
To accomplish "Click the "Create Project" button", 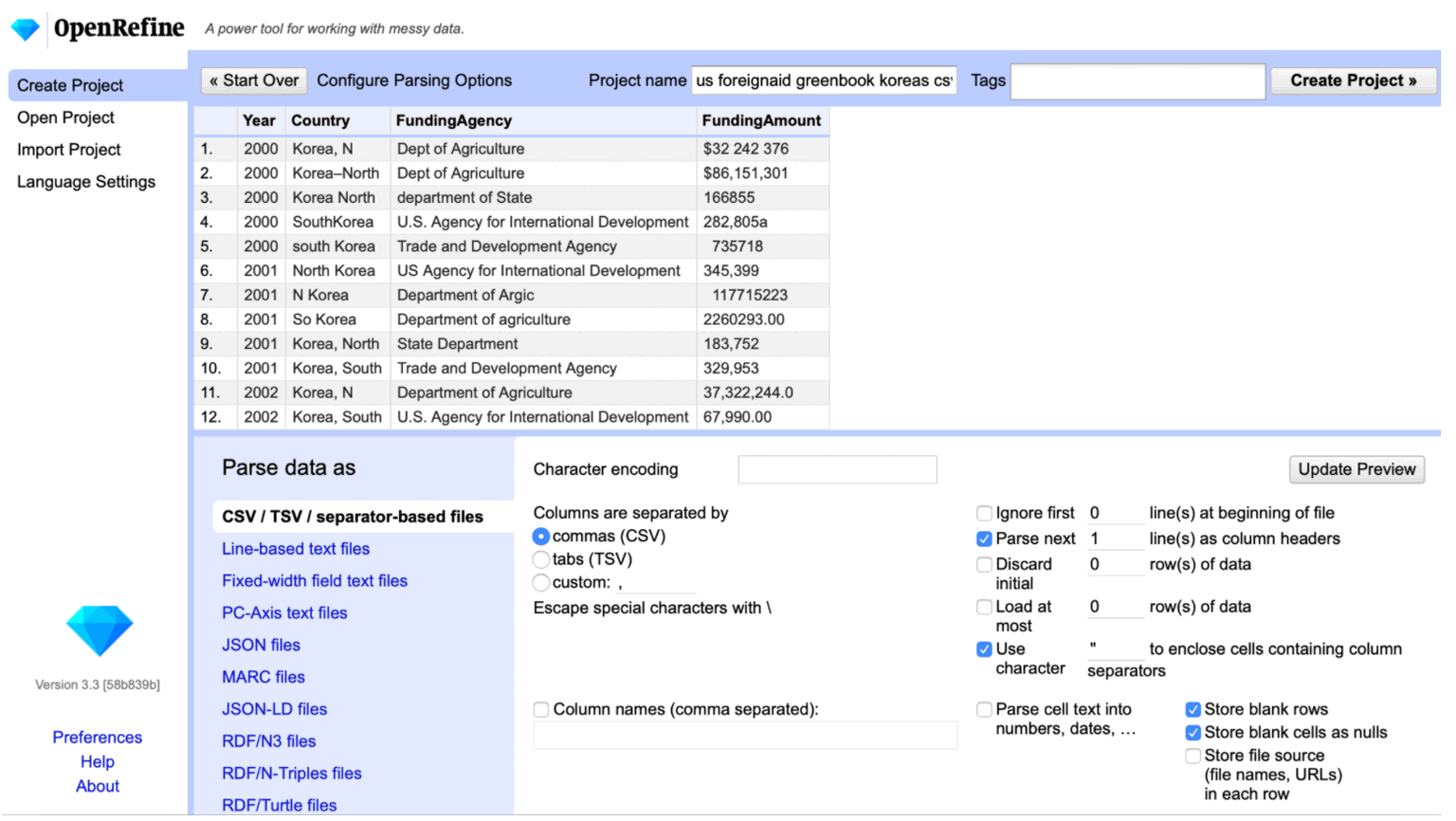I will pyautogui.click(x=1354, y=81).
